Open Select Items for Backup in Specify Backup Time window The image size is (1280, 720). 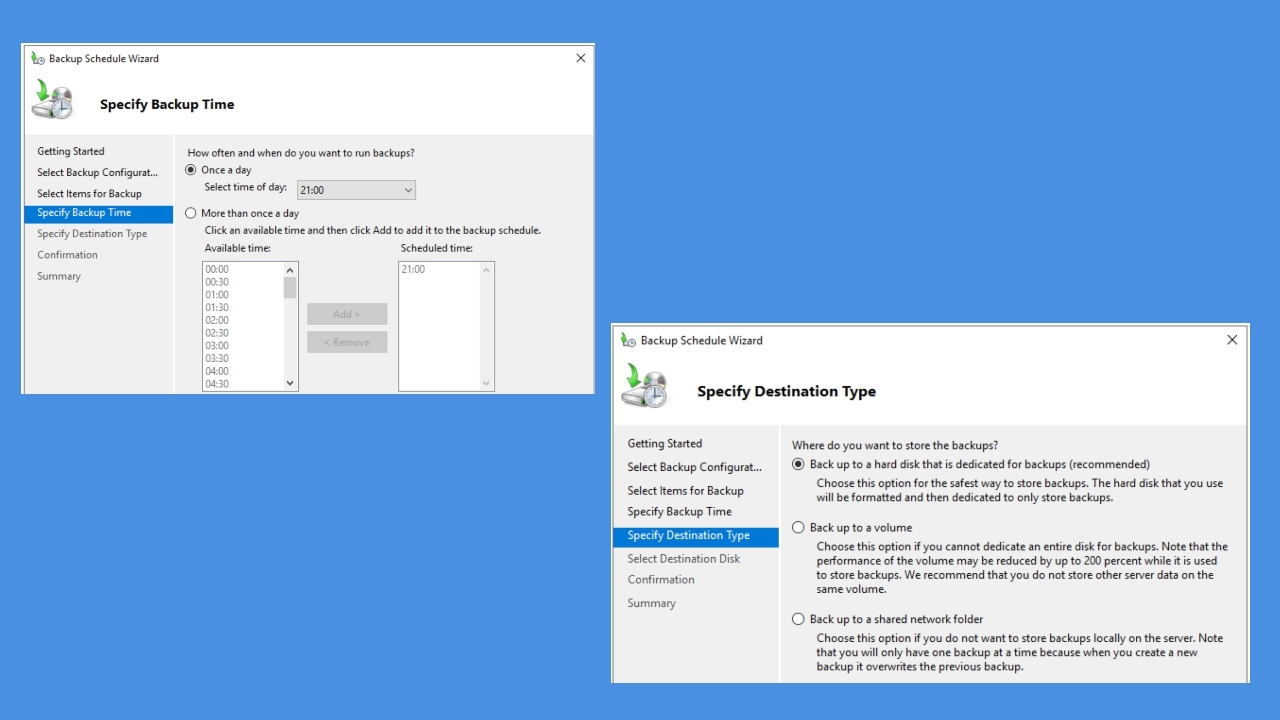click(90, 194)
